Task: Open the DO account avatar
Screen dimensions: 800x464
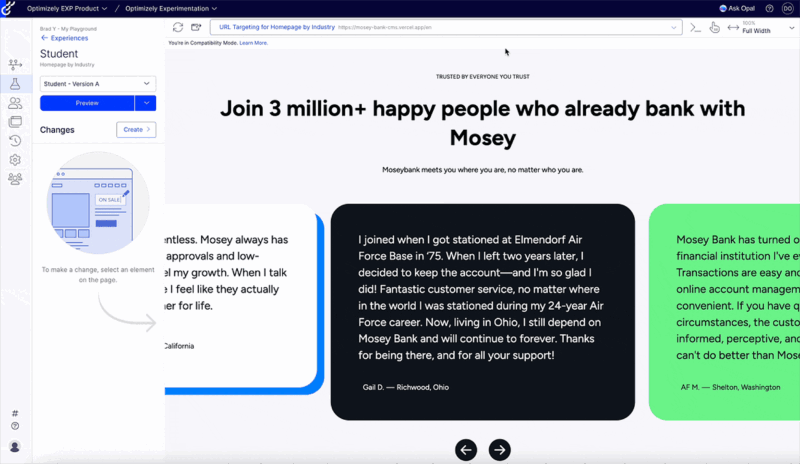Action: 788,8
